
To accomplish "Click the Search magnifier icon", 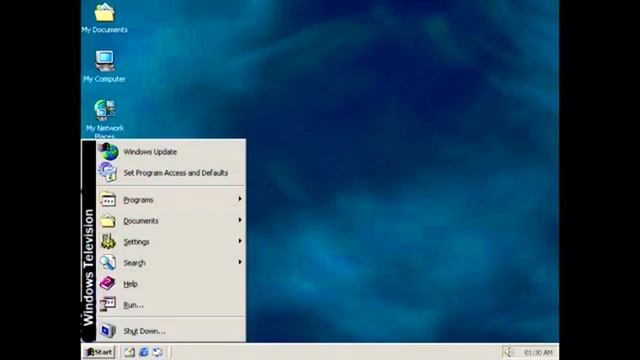I will (108, 262).
